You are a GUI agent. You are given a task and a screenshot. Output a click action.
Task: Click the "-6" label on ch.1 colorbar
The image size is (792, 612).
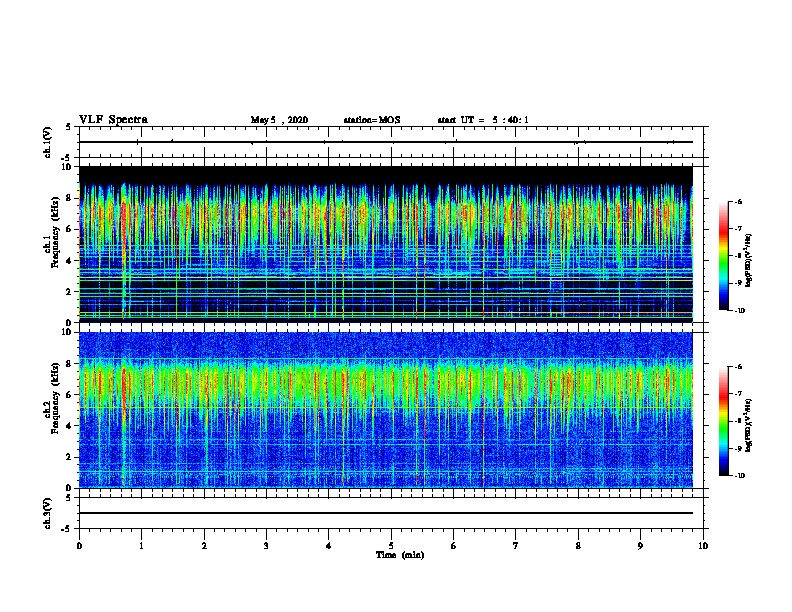(738, 201)
